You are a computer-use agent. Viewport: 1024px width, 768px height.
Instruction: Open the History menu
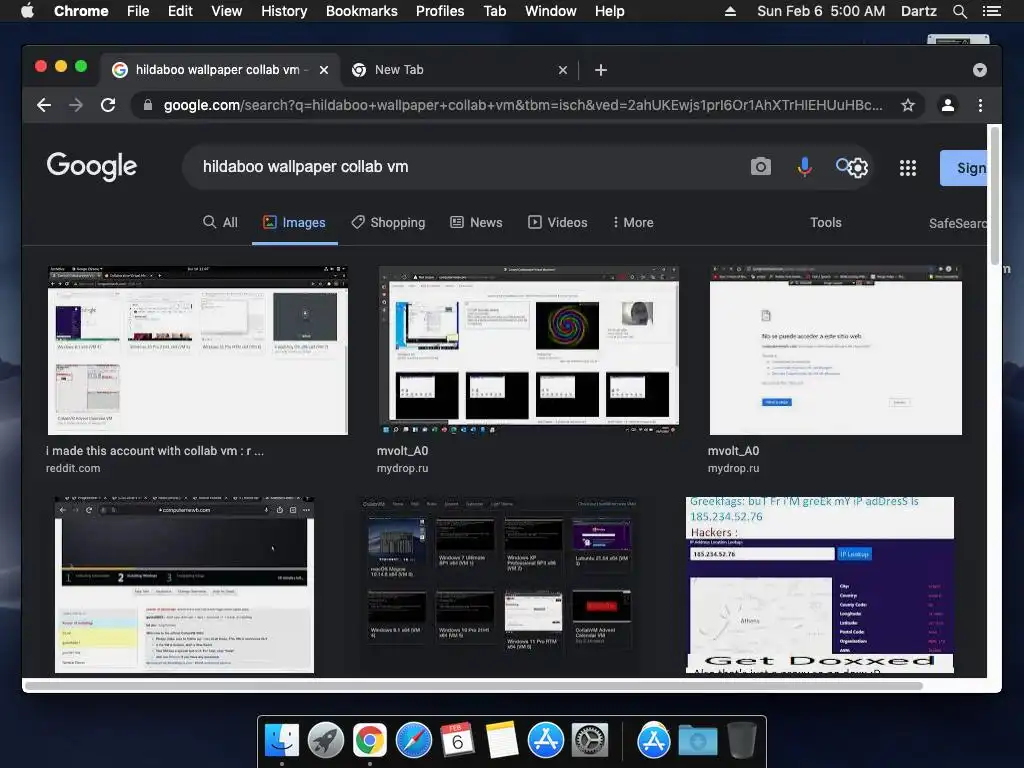tap(284, 11)
